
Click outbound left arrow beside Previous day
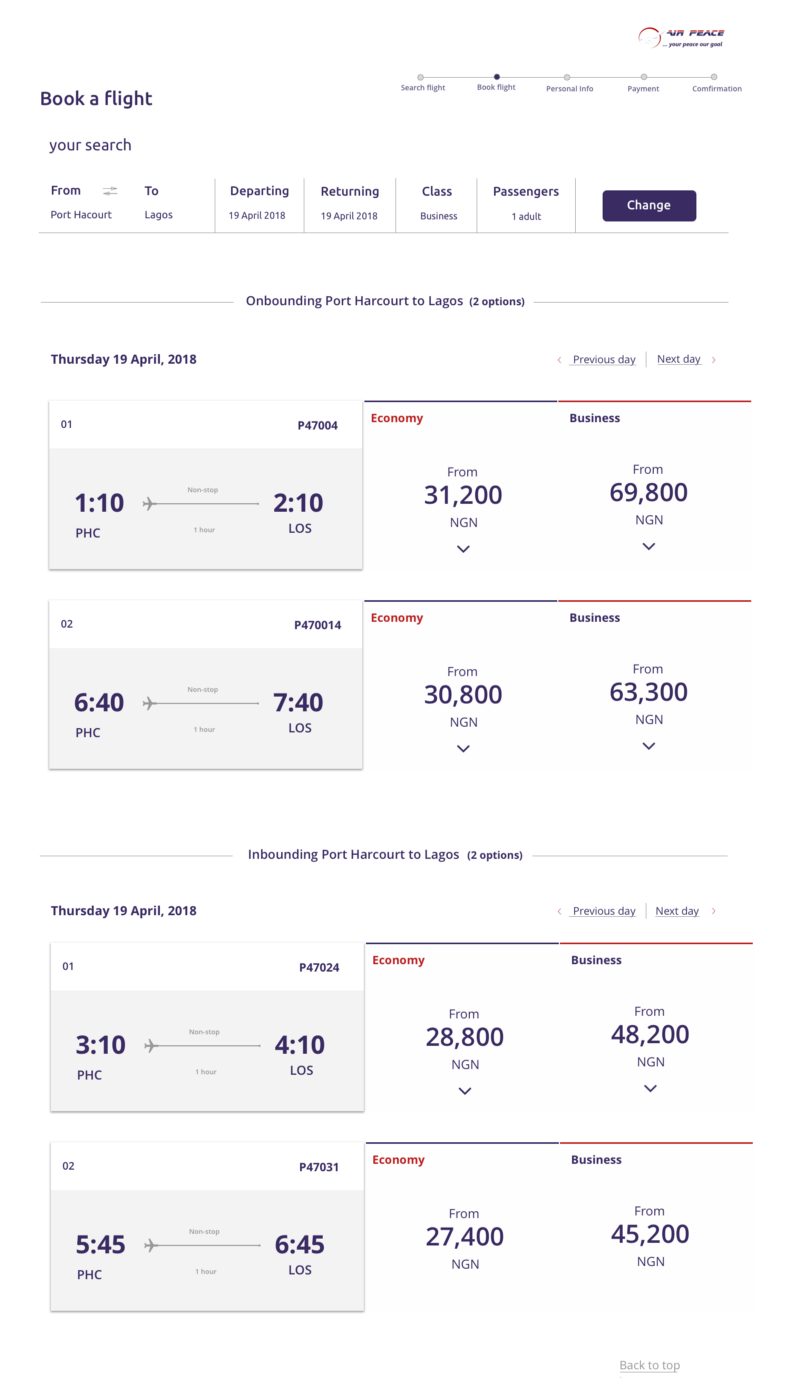(560, 360)
